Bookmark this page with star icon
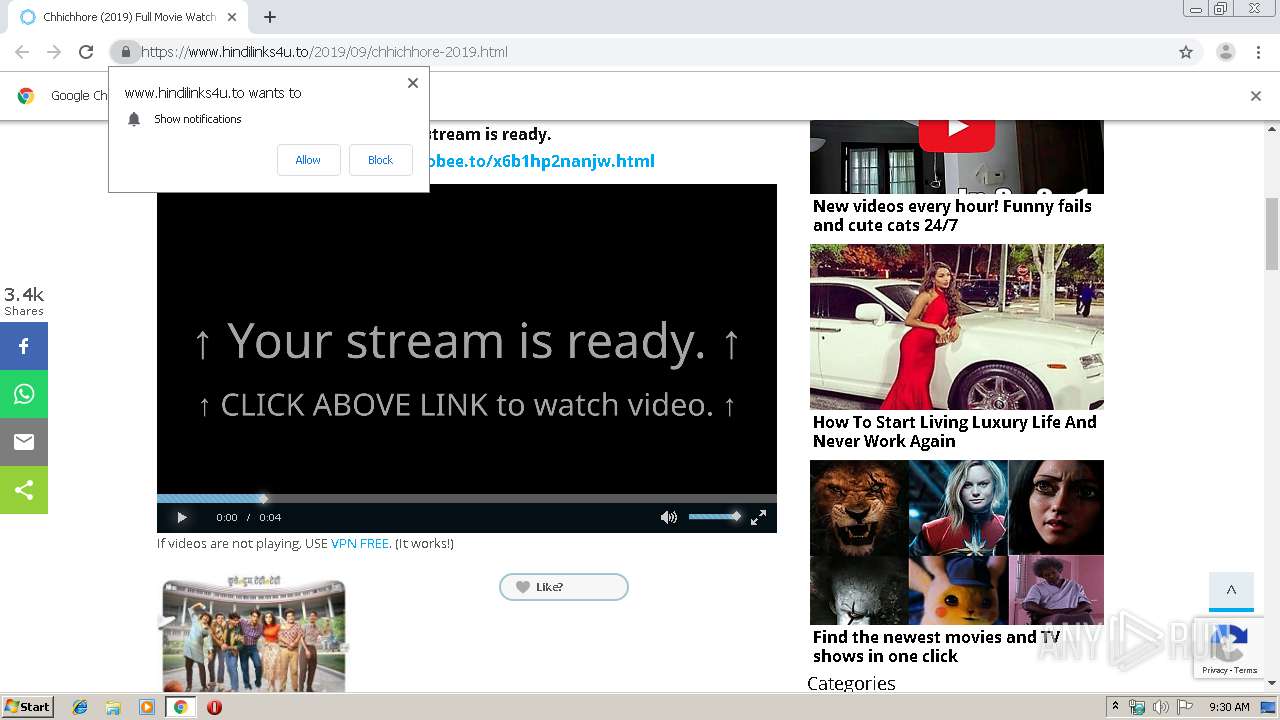The width and height of the screenshot is (1280, 720). tap(1186, 52)
